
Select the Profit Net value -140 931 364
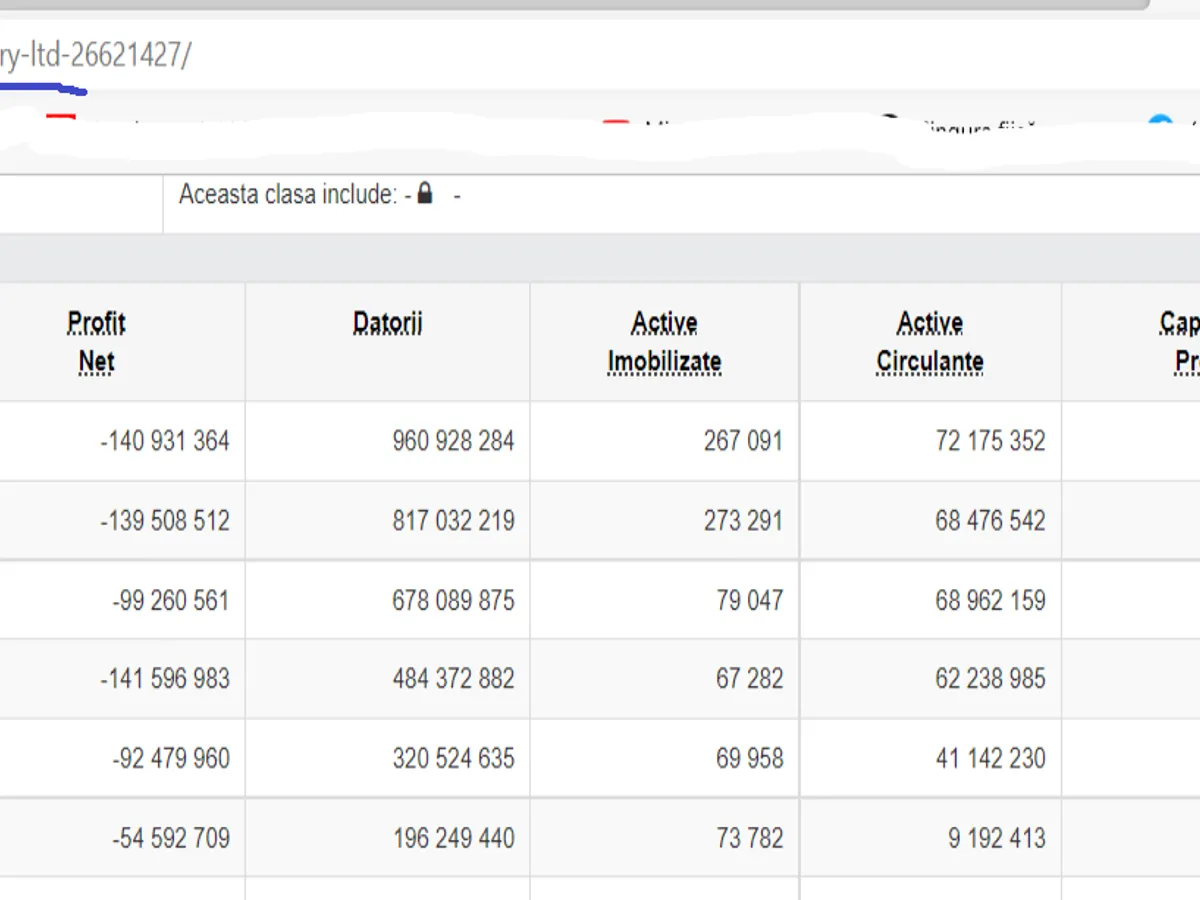(165, 441)
